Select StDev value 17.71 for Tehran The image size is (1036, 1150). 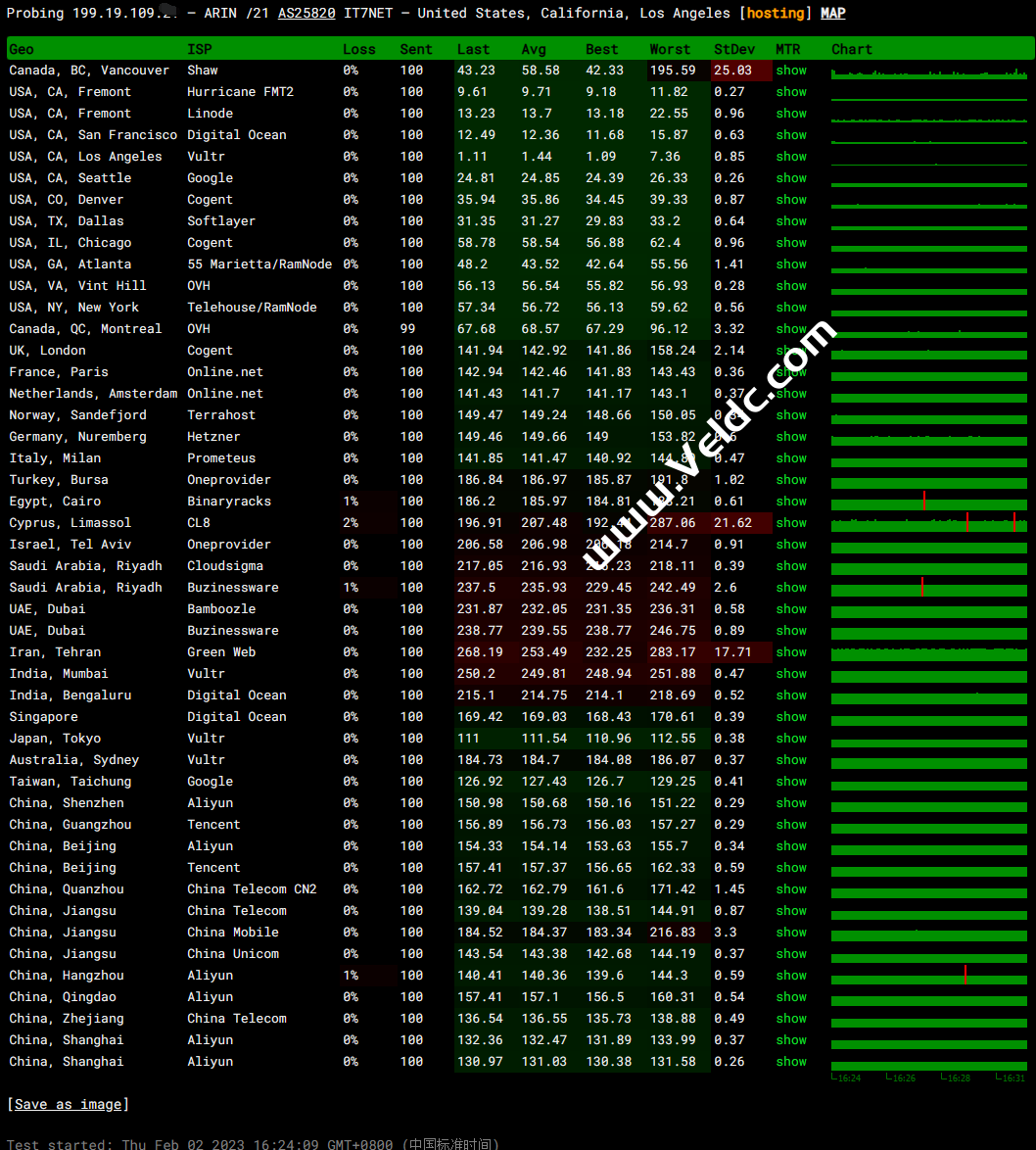[733, 652]
